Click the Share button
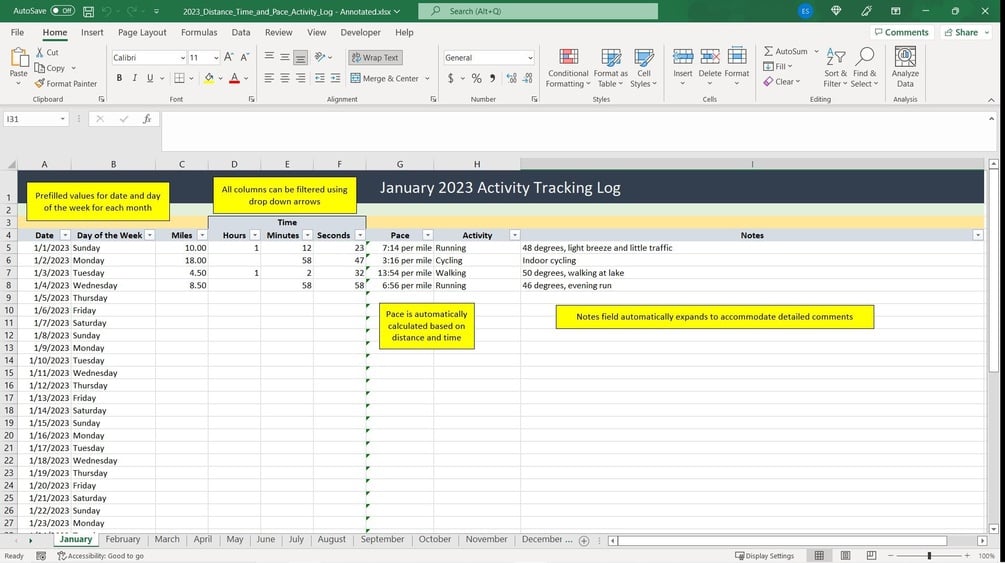The height and width of the screenshot is (563, 1005). [x=966, y=32]
